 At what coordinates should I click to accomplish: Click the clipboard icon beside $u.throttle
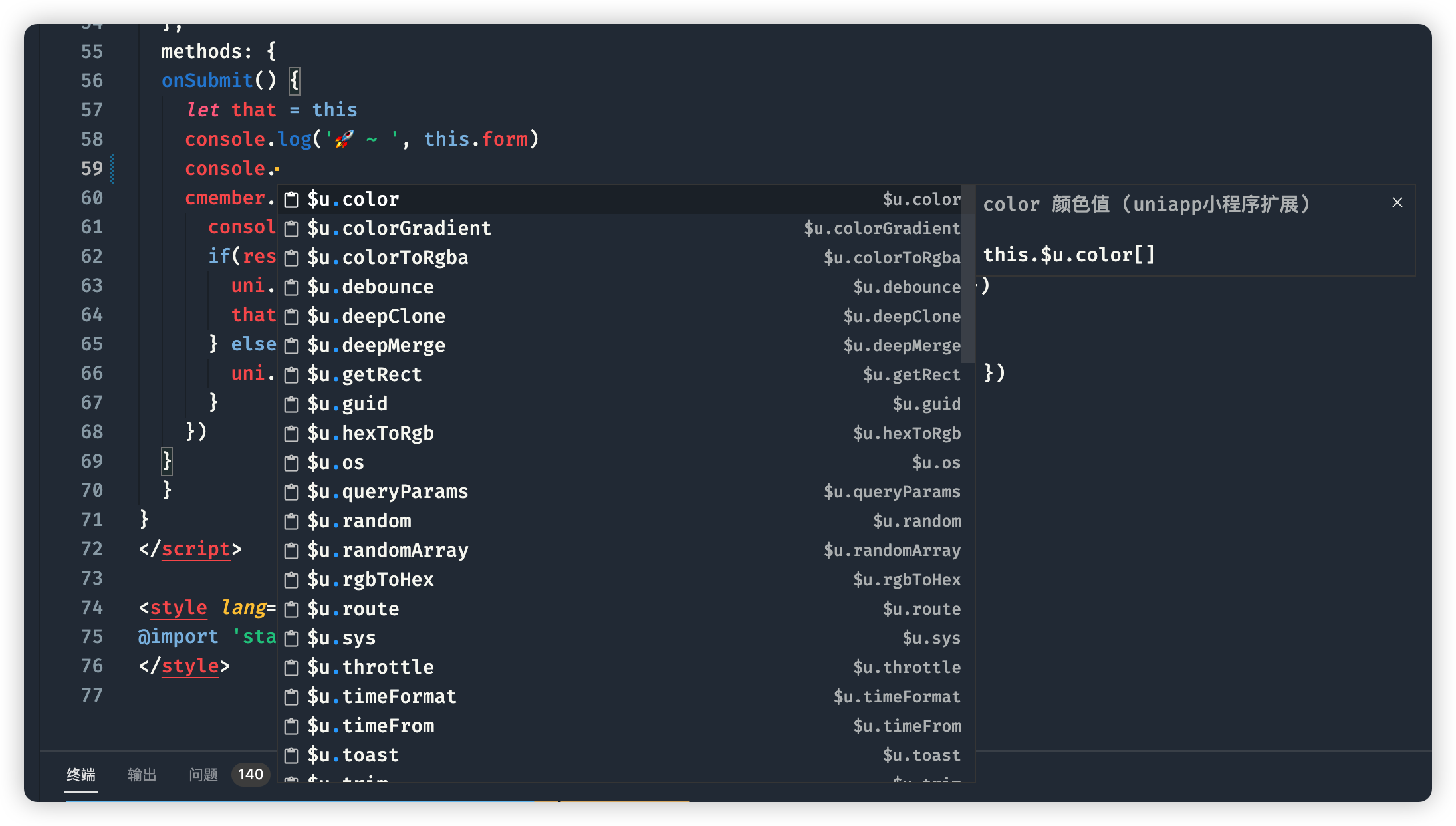click(x=291, y=667)
